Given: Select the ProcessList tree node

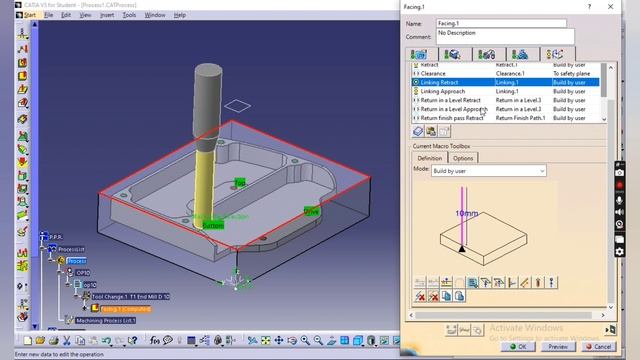Looking at the screenshot, I should pos(71,249).
